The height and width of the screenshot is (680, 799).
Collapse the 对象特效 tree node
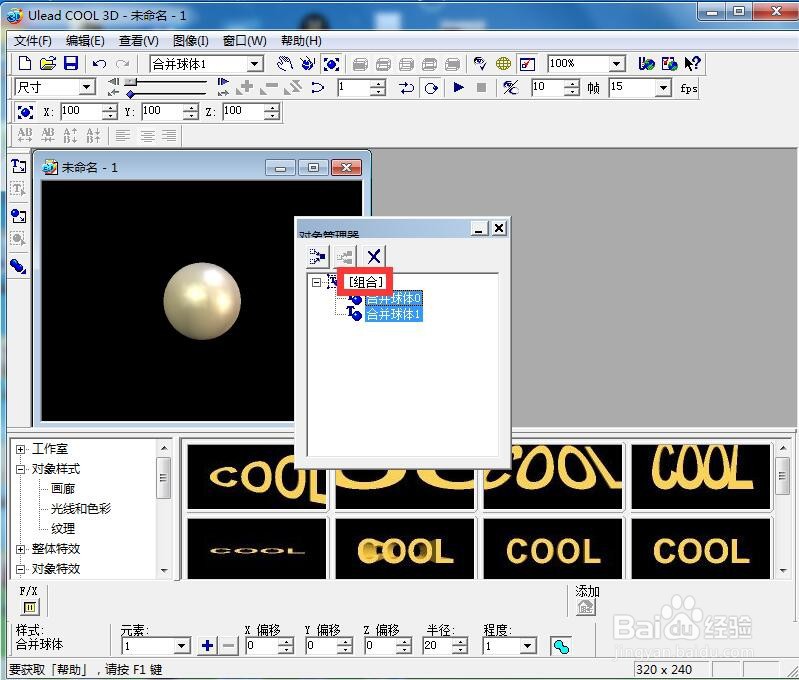(20, 569)
